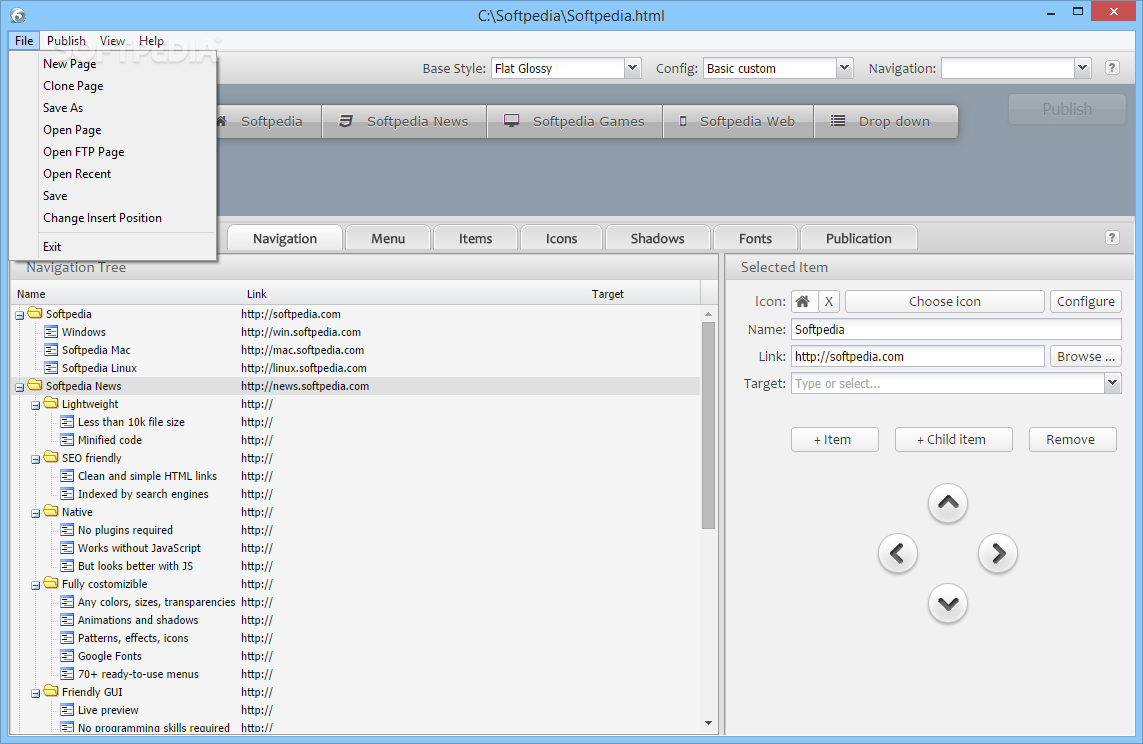The height and width of the screenshot is (744, 1143).
Task: Click the Choose icon button
Action: click(x=945, y=302)
